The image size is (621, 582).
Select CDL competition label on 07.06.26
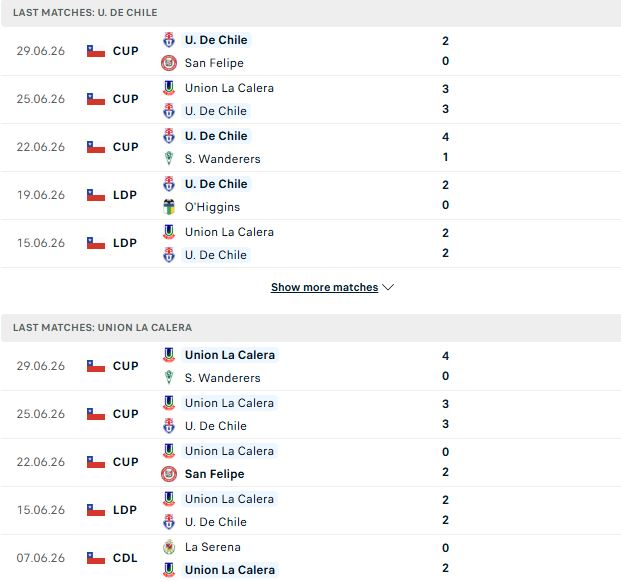click(x=125, y=558)
